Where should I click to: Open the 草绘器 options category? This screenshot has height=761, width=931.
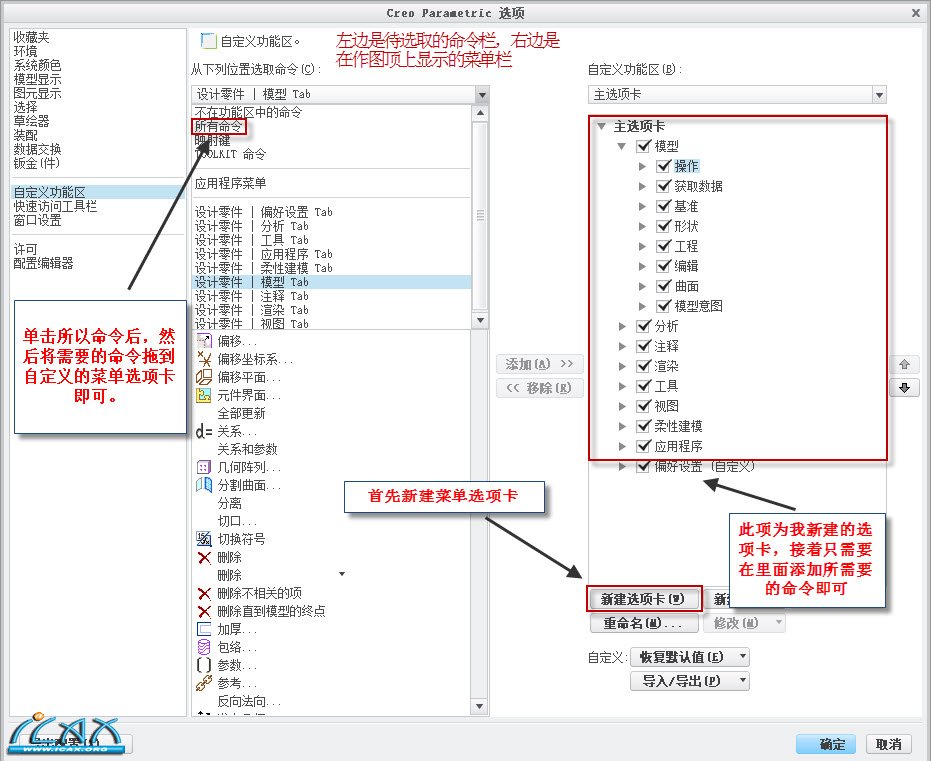31,121
